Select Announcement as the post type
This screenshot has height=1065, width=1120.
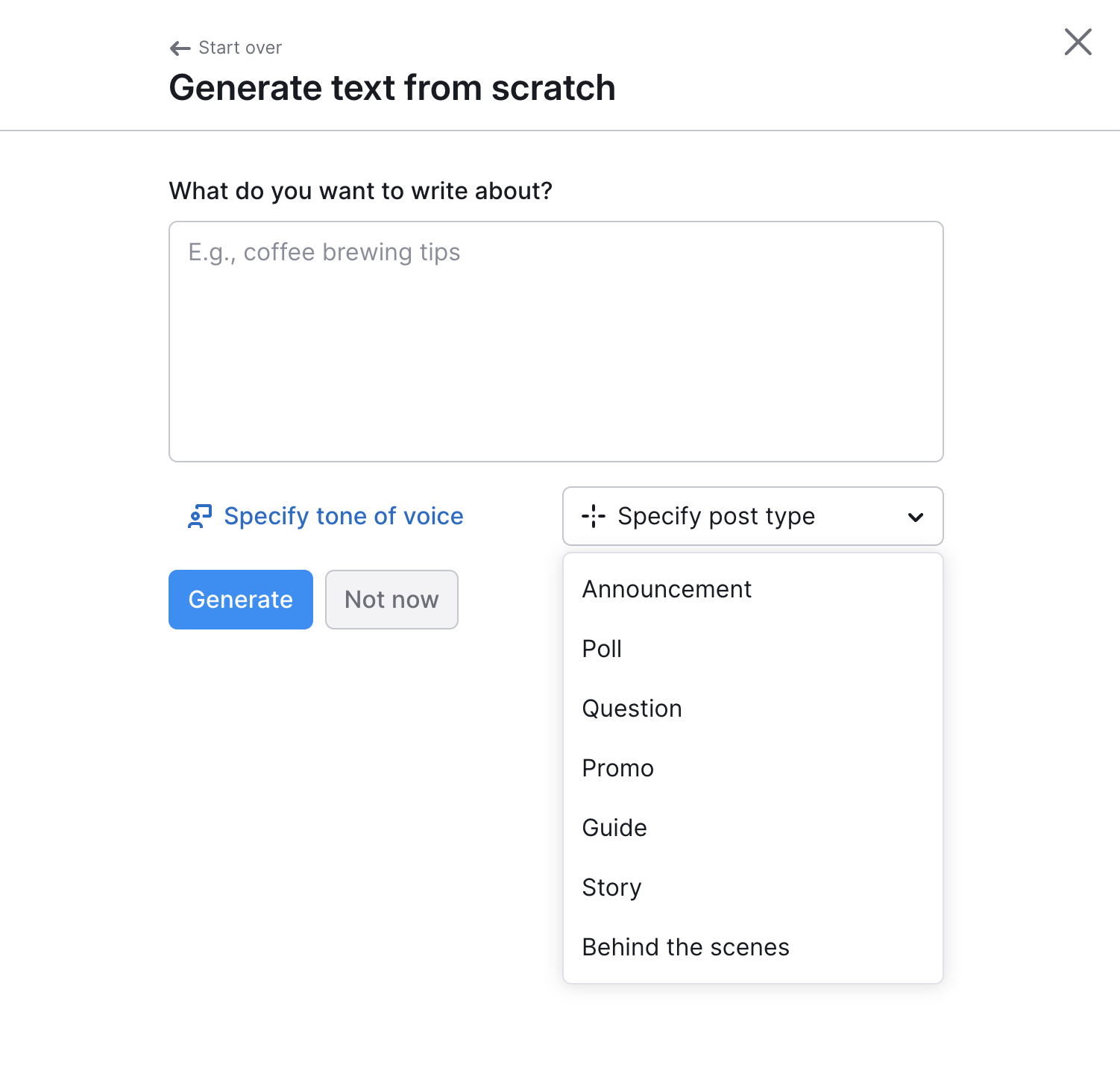coord(666,589)
